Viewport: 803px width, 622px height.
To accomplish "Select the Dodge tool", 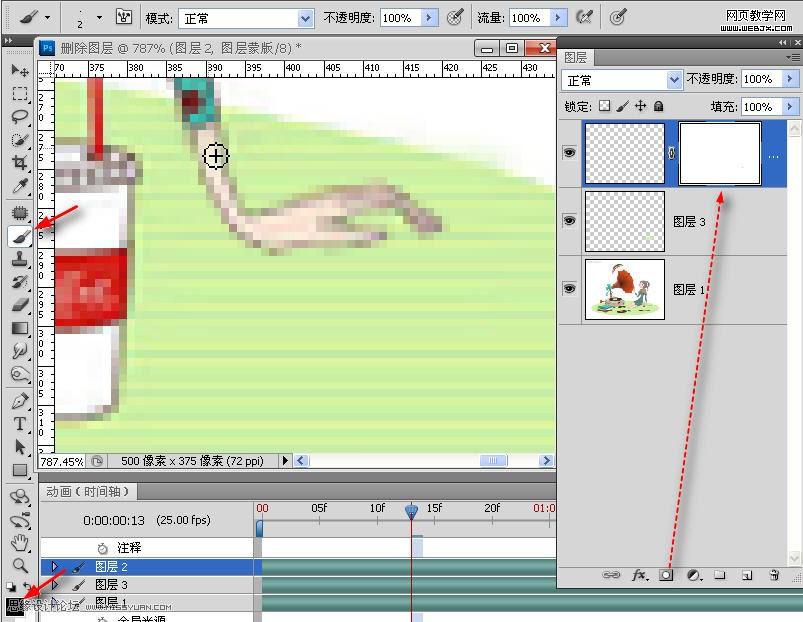I will 19,374.
